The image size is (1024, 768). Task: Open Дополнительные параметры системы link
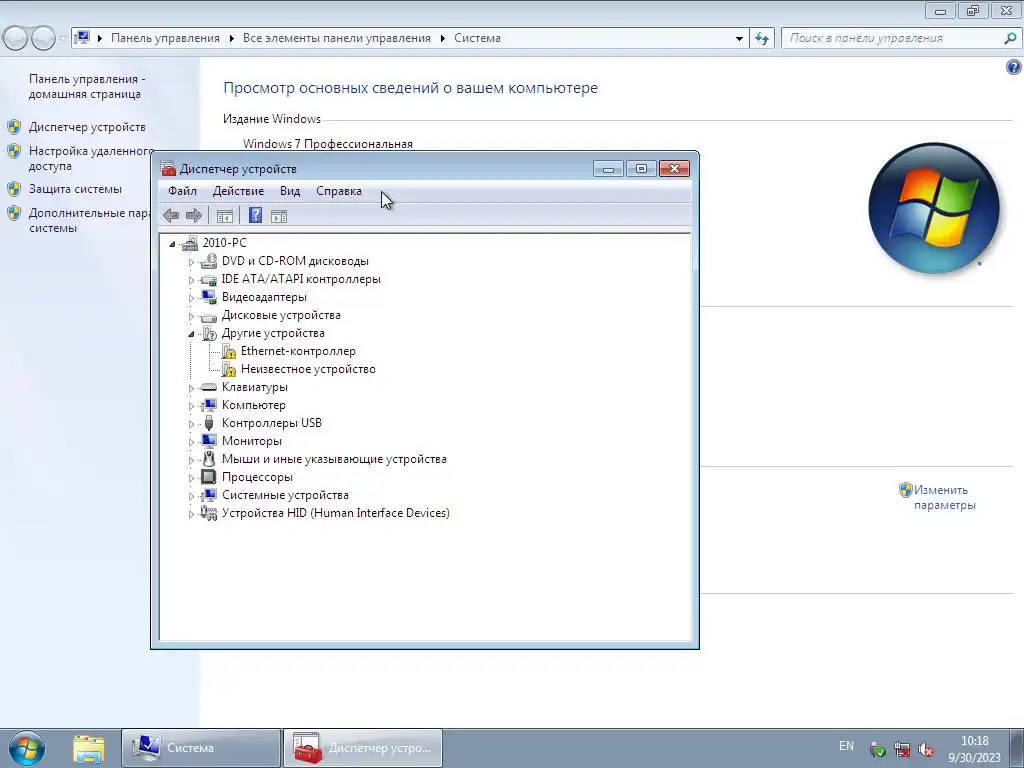click(89, 220)
